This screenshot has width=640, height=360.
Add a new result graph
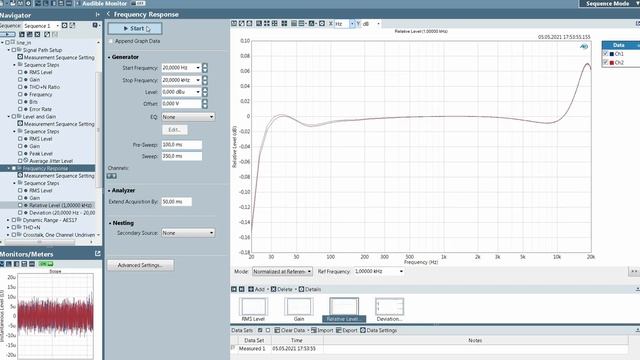click(256, 289)
